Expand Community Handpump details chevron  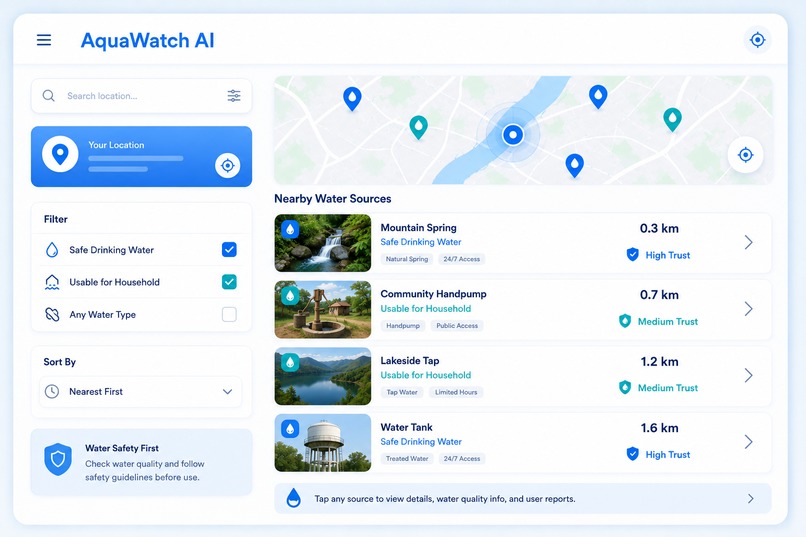click(x=749, y=309)
